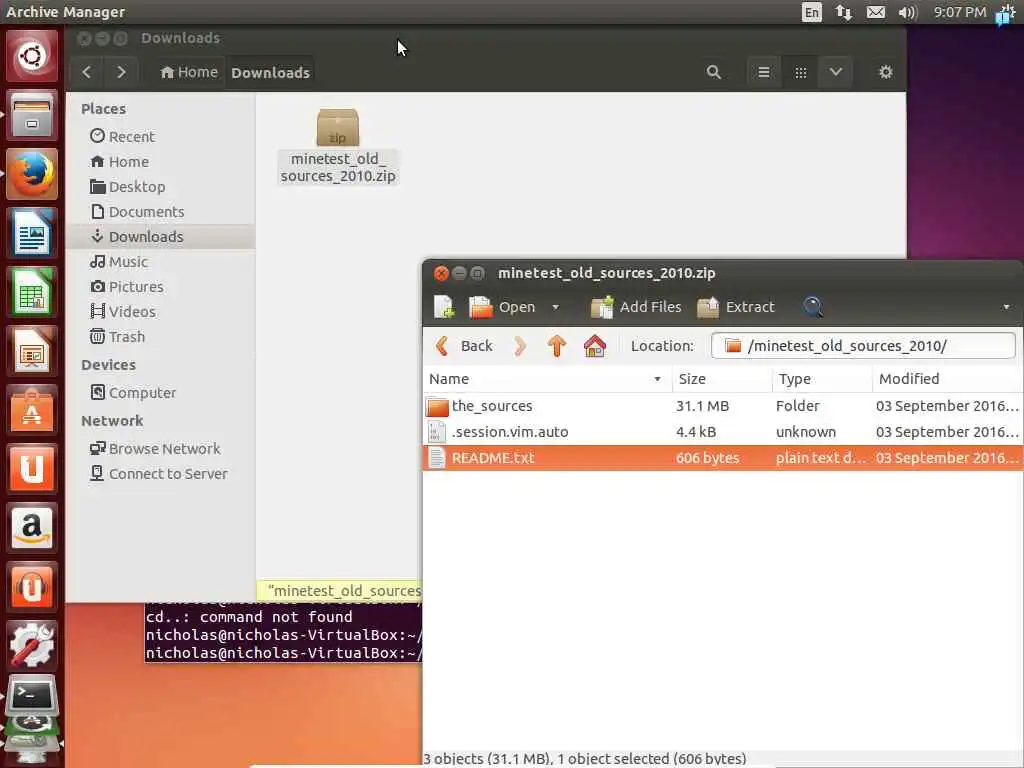The width and height of the screenshot is (1024, 768).
Task: Open Documents in the Places sidebar
Action: [160, 212]
